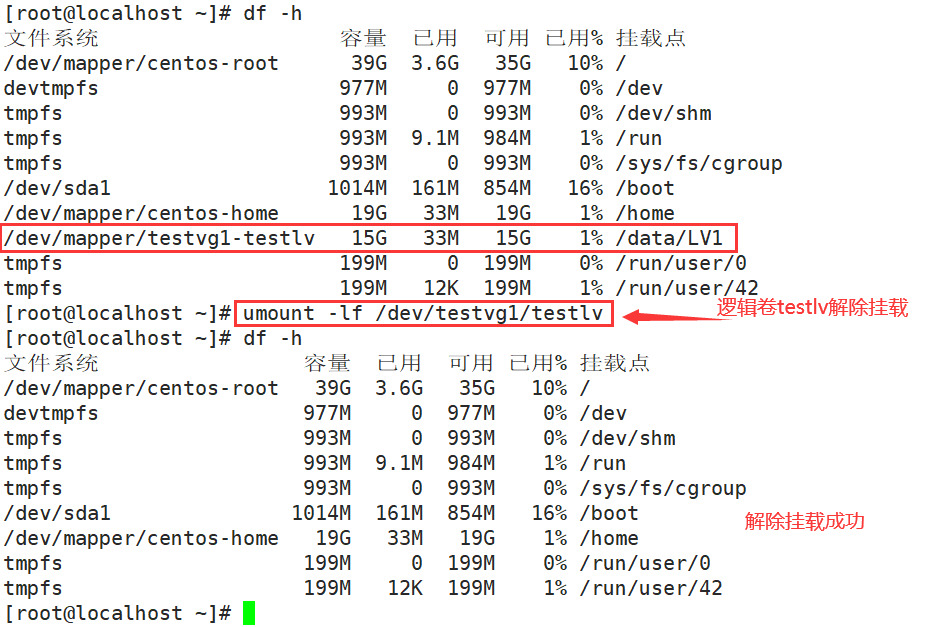Click /dev/sda1 in the listing after umount

[57, 513]
